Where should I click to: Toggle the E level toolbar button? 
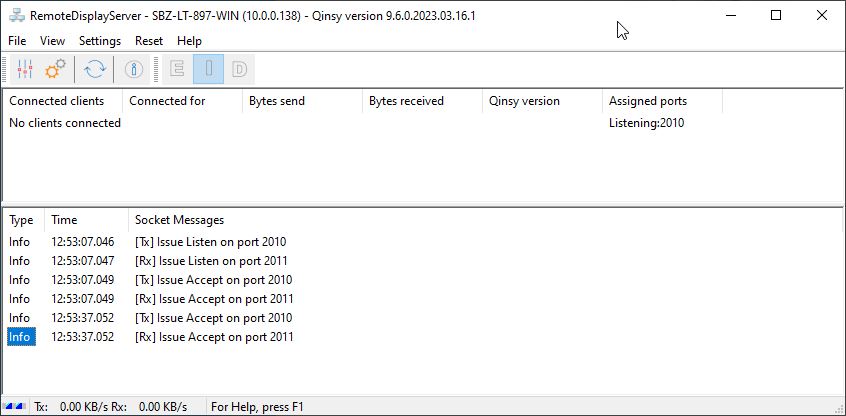point(178,69)
